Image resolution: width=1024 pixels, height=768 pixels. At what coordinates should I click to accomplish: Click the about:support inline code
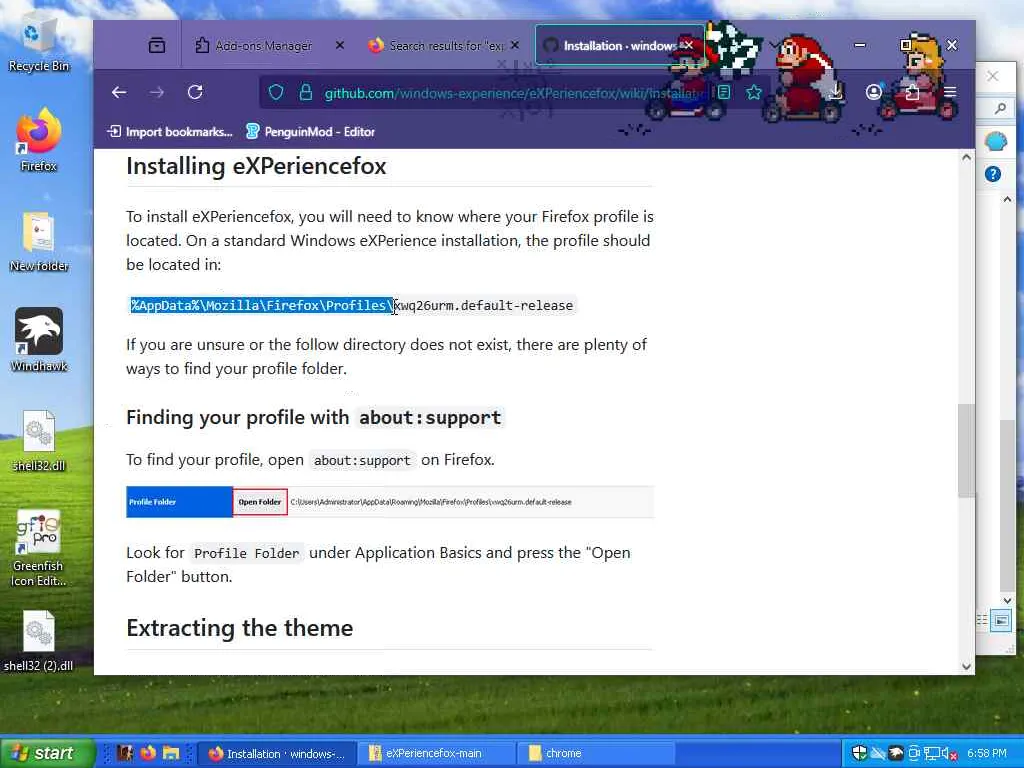[x=362, y=460]
